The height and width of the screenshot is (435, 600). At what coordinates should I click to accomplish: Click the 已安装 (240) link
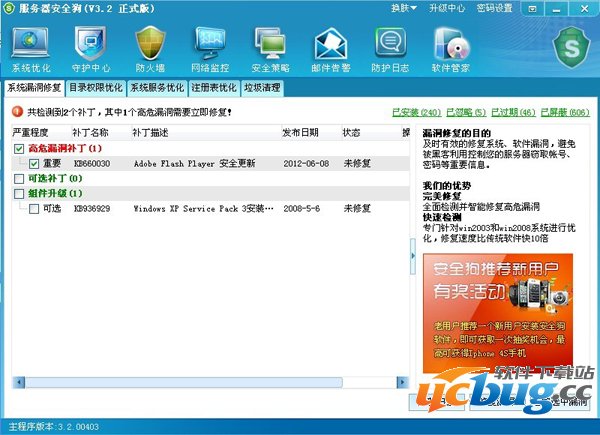click(417, 113)
